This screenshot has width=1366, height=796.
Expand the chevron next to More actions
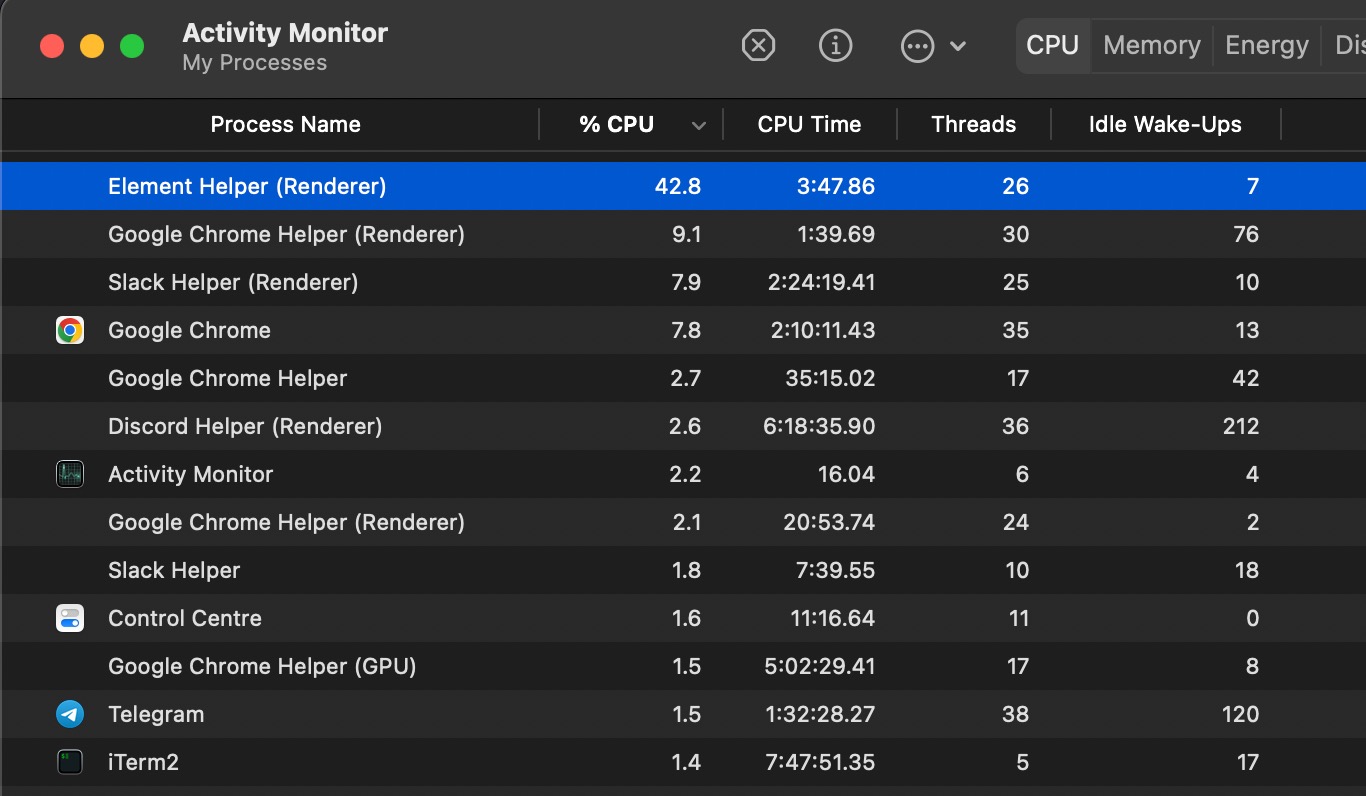point(958,46)
